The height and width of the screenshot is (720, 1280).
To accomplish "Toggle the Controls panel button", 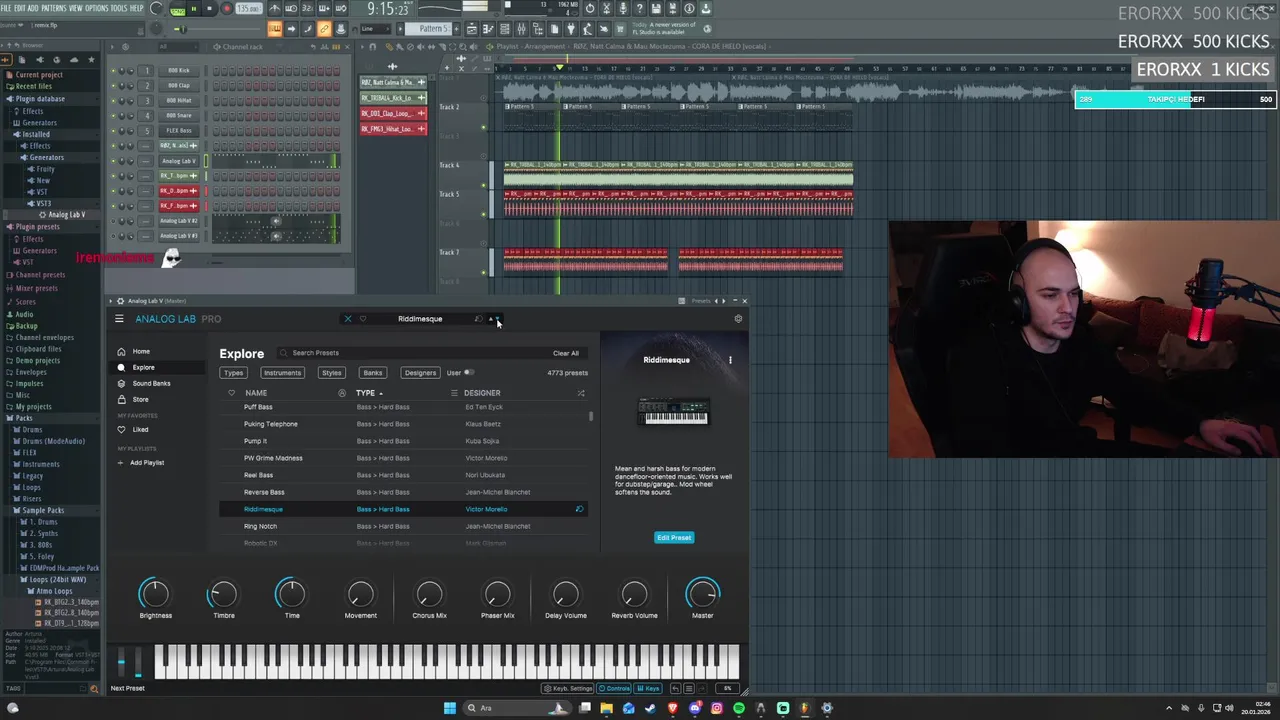I will point(615,688).
